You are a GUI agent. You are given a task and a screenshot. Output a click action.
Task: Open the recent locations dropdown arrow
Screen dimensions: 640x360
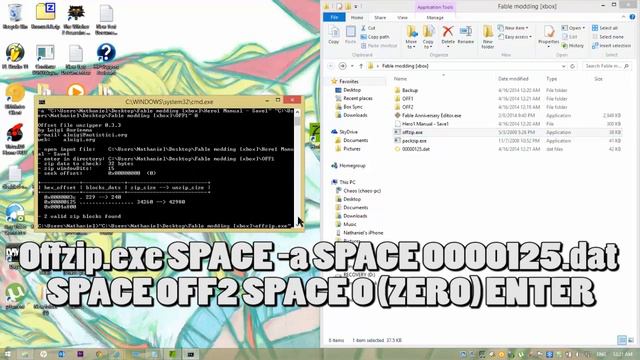click(352, 66)
